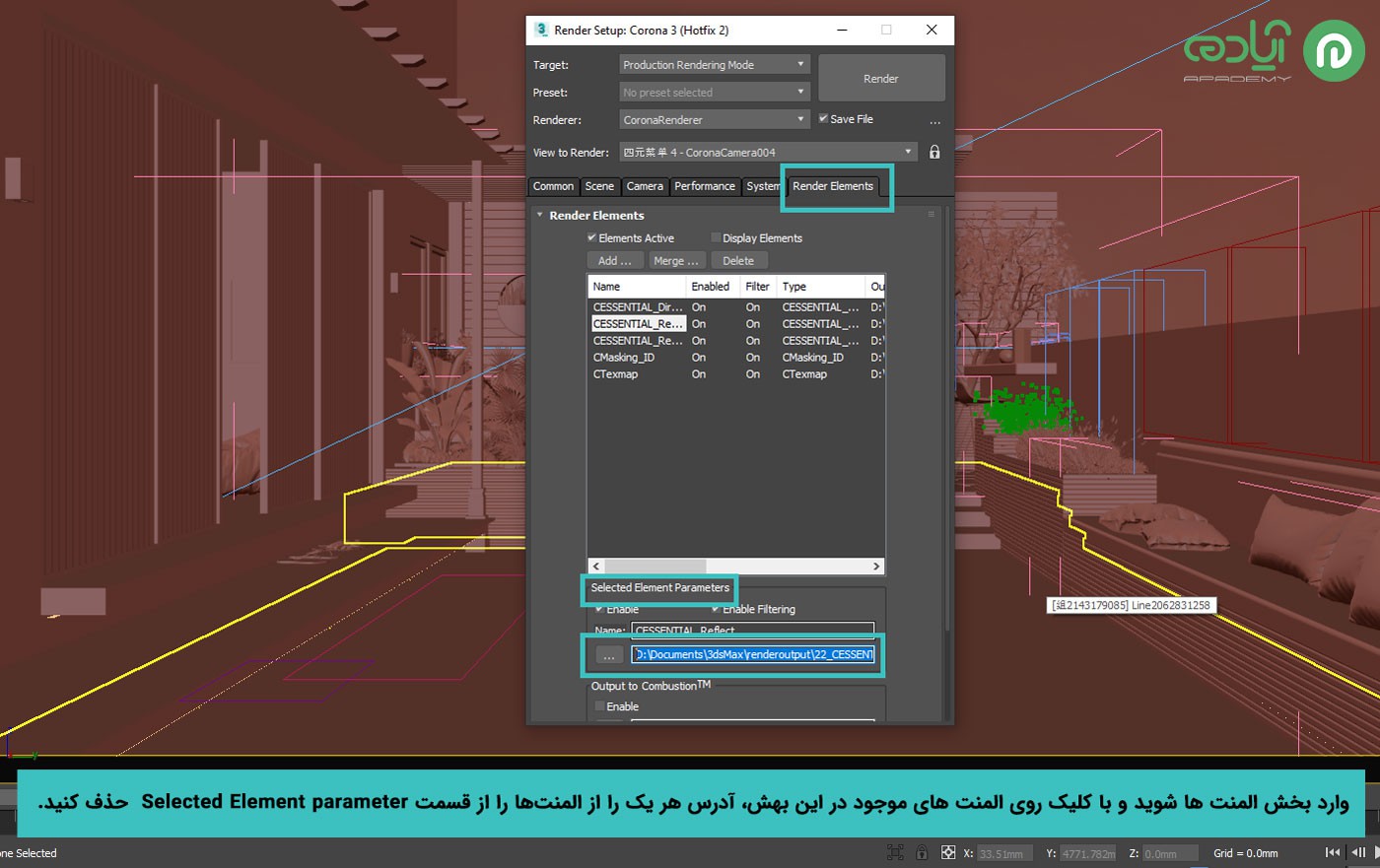Select CMasking_ID in the Name column

point(624,358)
